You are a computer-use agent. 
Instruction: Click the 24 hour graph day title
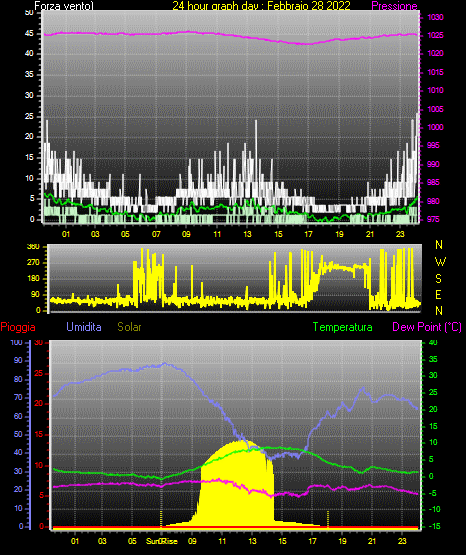pos(261,6)
